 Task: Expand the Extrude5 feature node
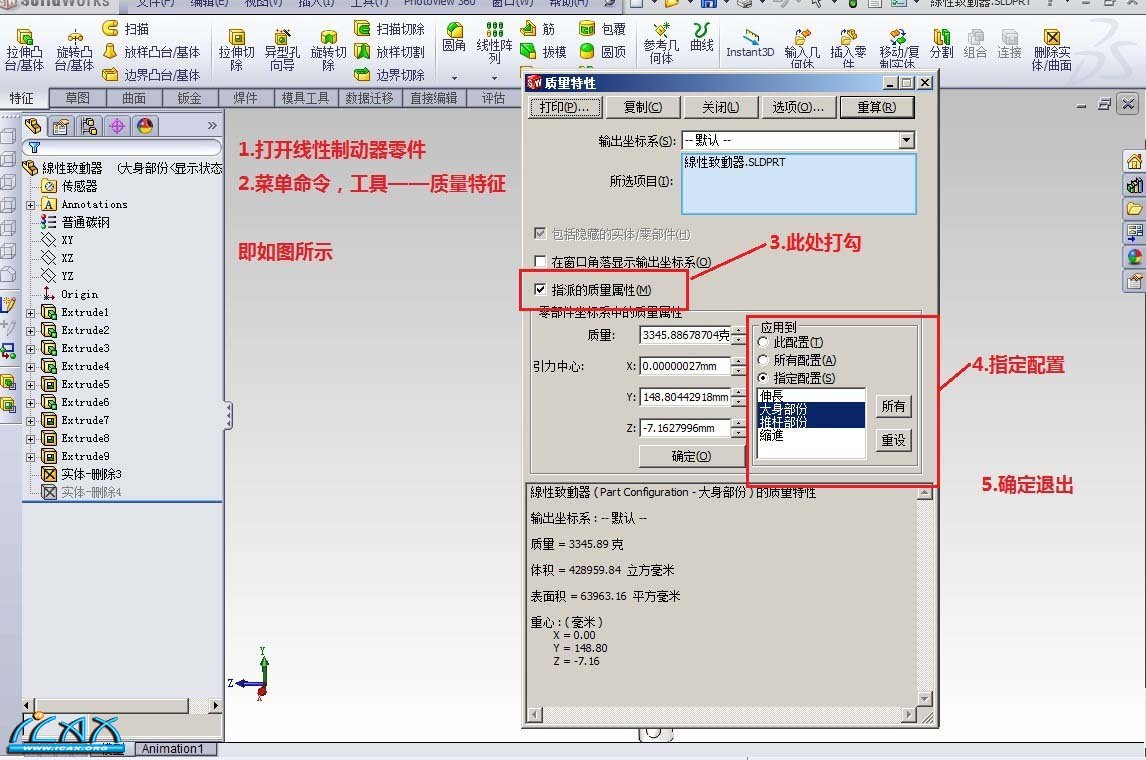pyautogui.click(x=31, y=385)
